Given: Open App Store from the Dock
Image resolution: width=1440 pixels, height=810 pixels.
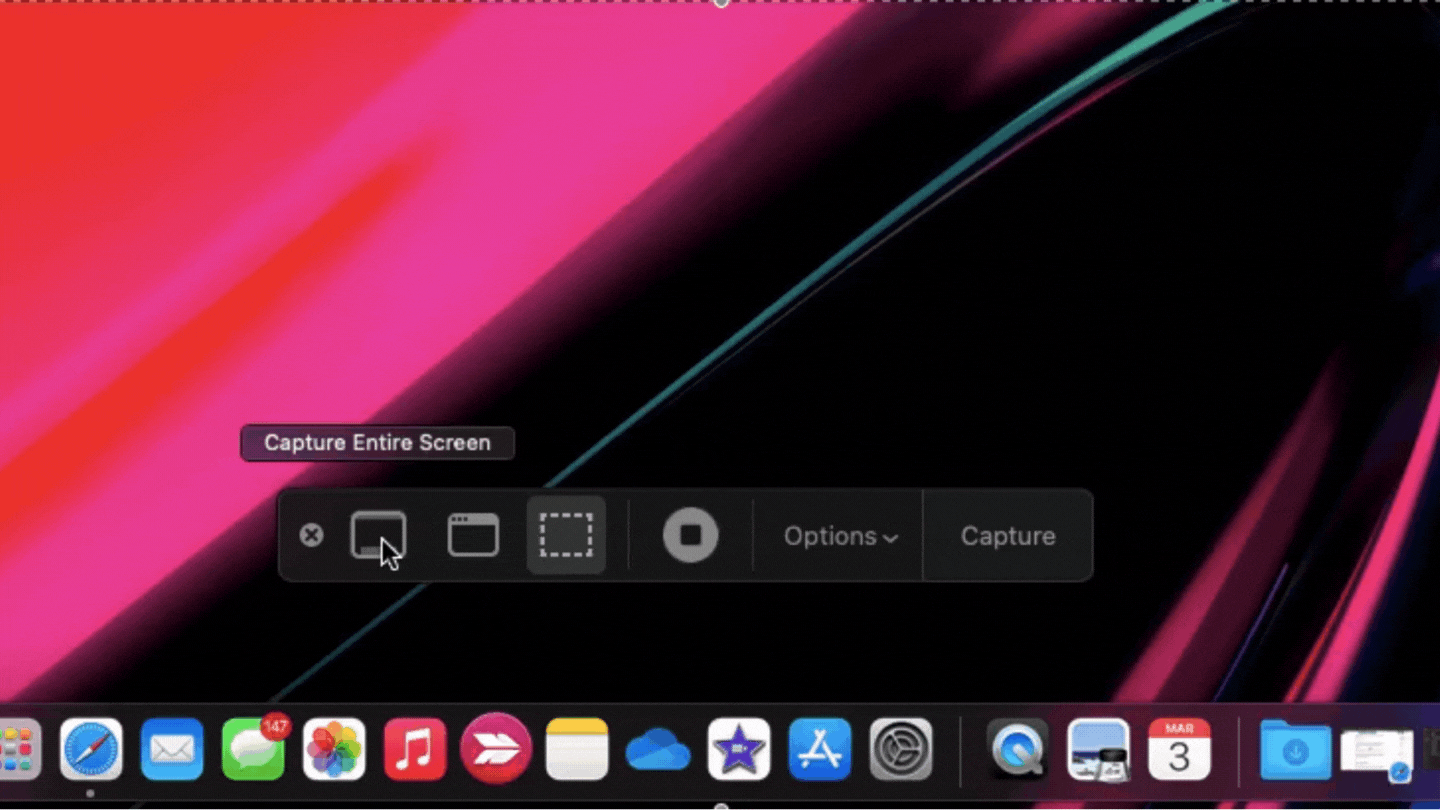Looking at the screenshot, I should tap(820, 749).
